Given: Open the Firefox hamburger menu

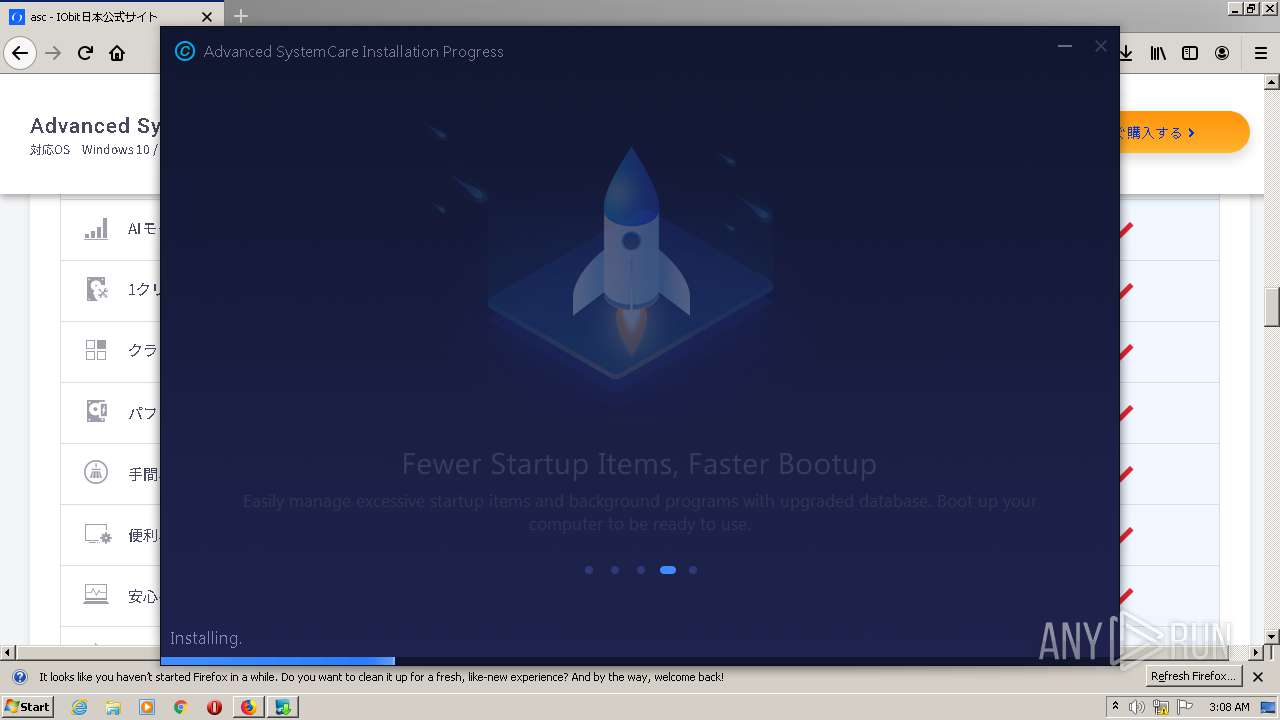Looking at the screenshot, I should pos(1260,53).
